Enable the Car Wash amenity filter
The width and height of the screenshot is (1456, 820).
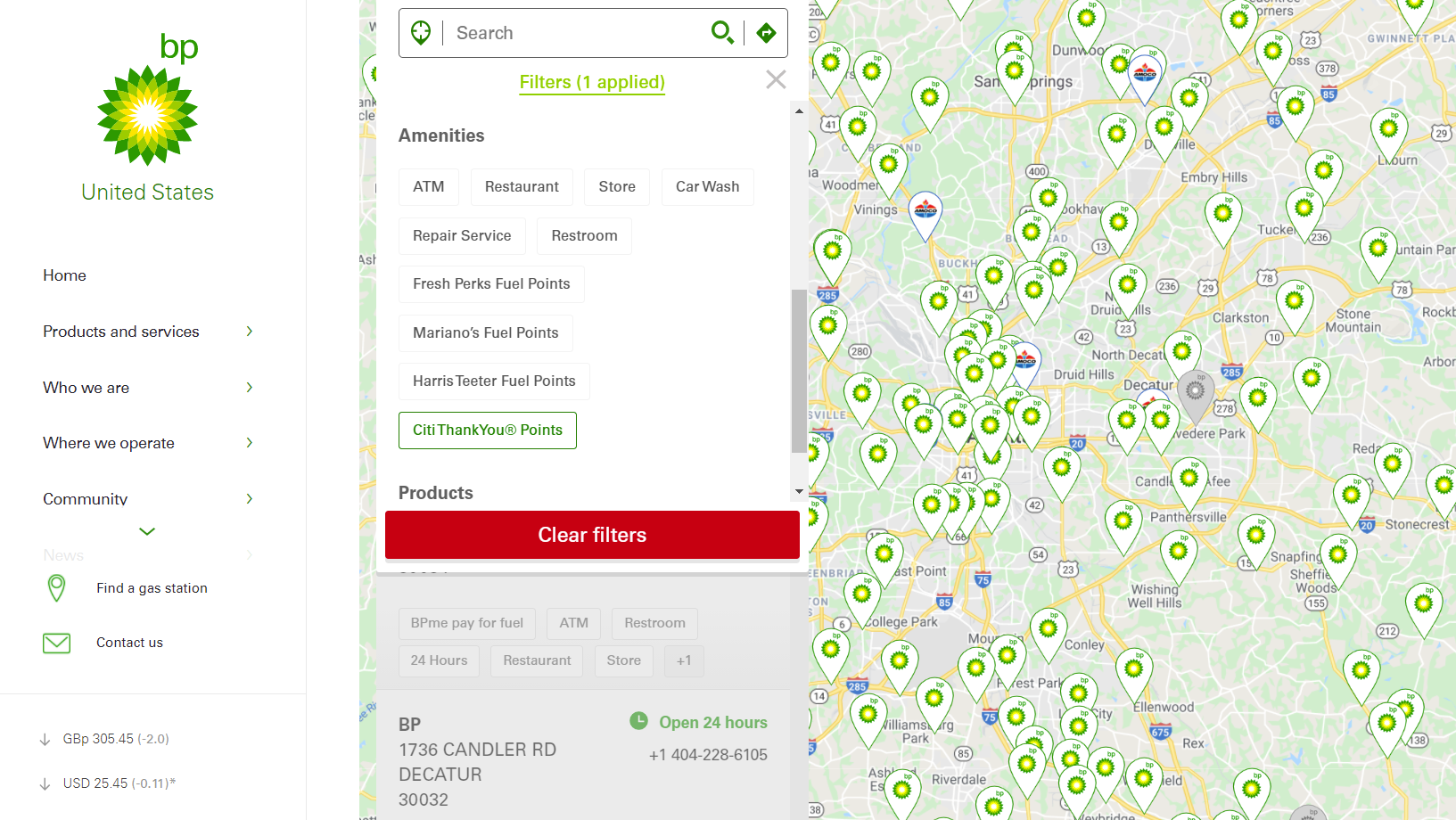coord(707,187)
